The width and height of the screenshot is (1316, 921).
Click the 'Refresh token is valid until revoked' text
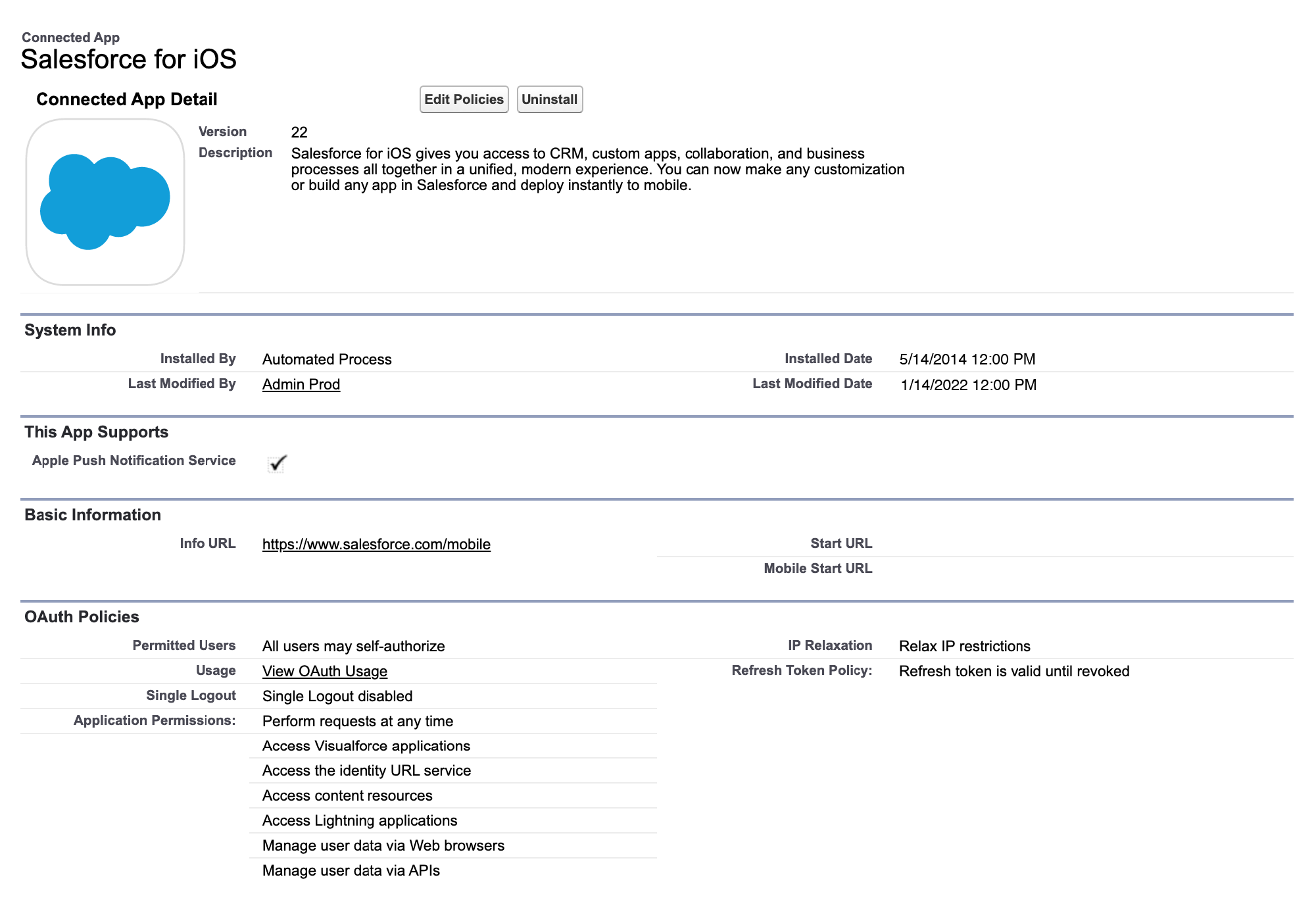1013,671
